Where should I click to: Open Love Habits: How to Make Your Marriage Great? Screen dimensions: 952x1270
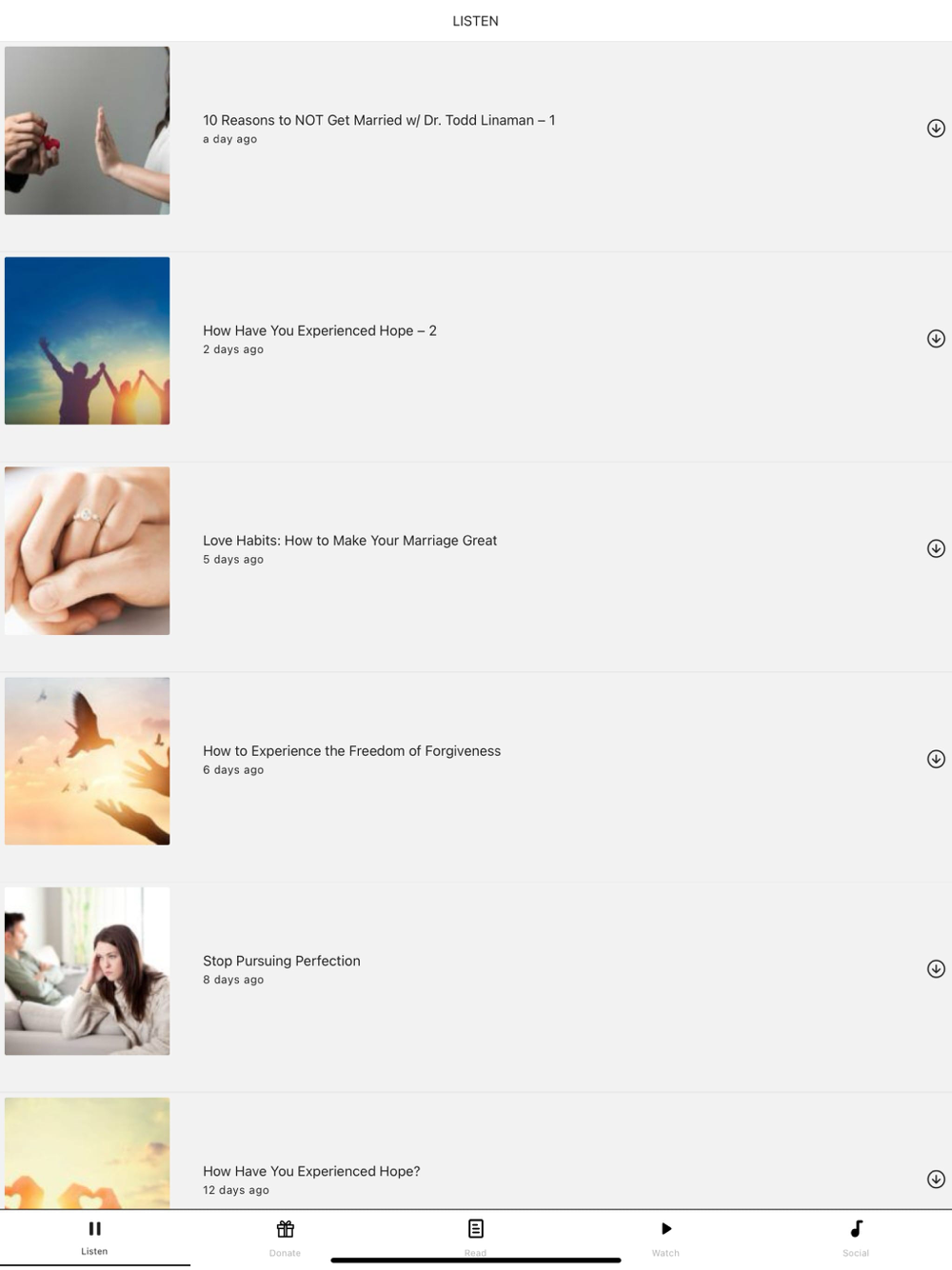349,541
